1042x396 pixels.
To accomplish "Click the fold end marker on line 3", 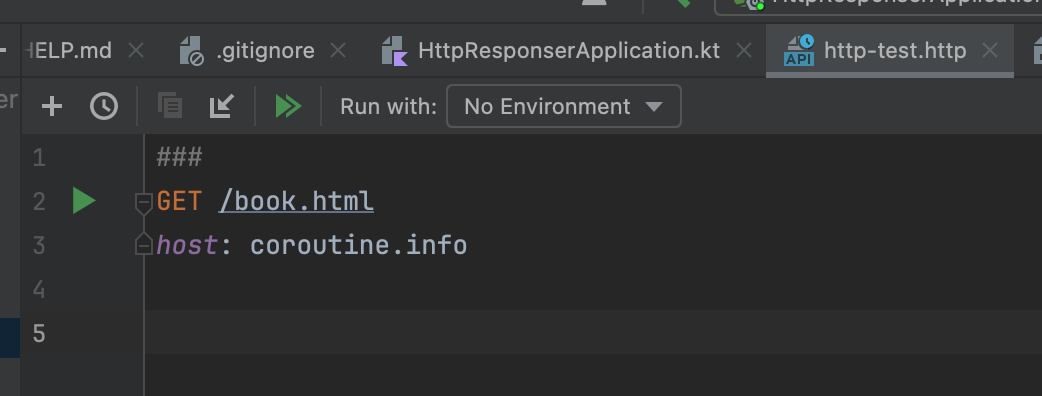I will pos(144,244).
